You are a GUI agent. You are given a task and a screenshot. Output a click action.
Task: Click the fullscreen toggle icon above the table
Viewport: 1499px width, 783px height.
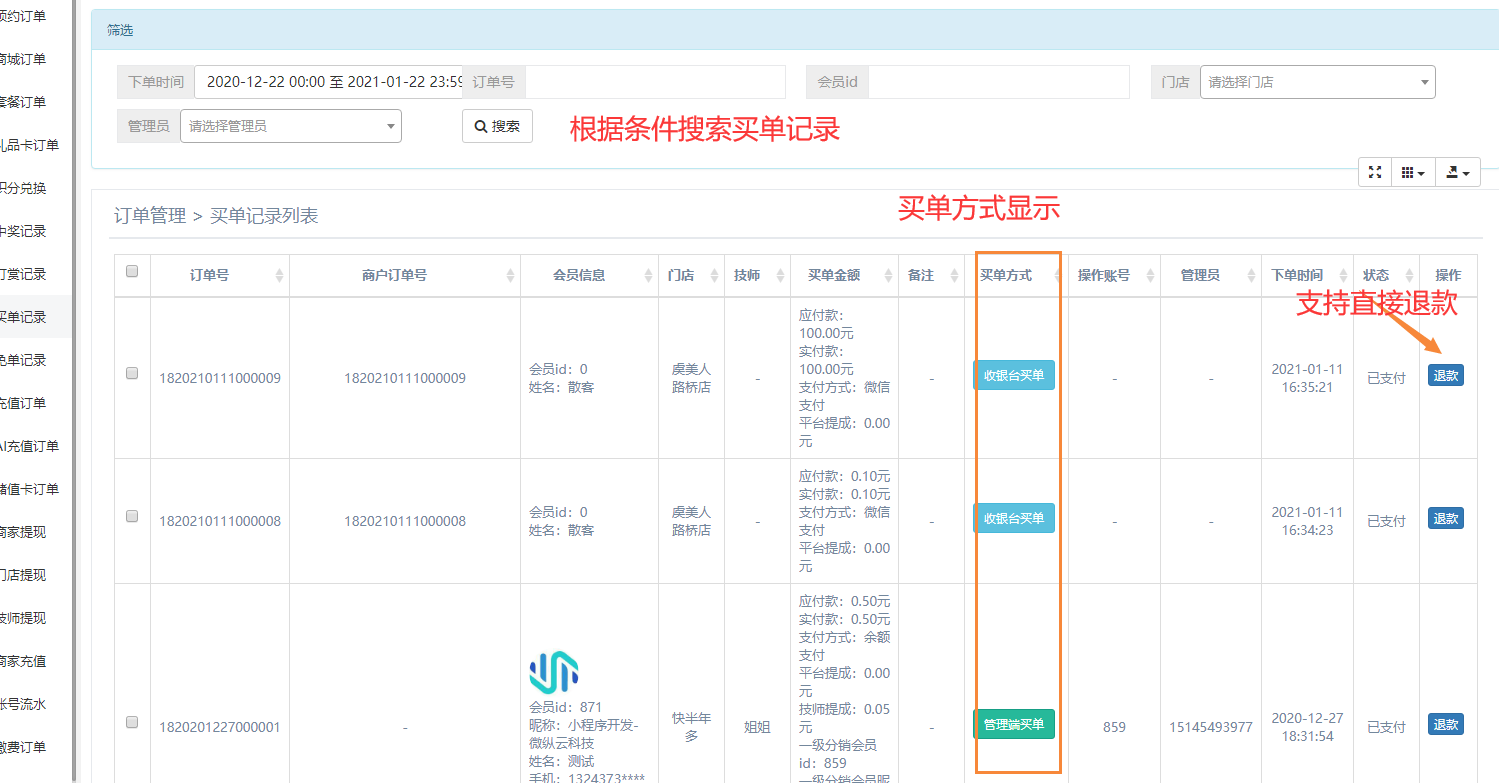tap(1375, 172)
